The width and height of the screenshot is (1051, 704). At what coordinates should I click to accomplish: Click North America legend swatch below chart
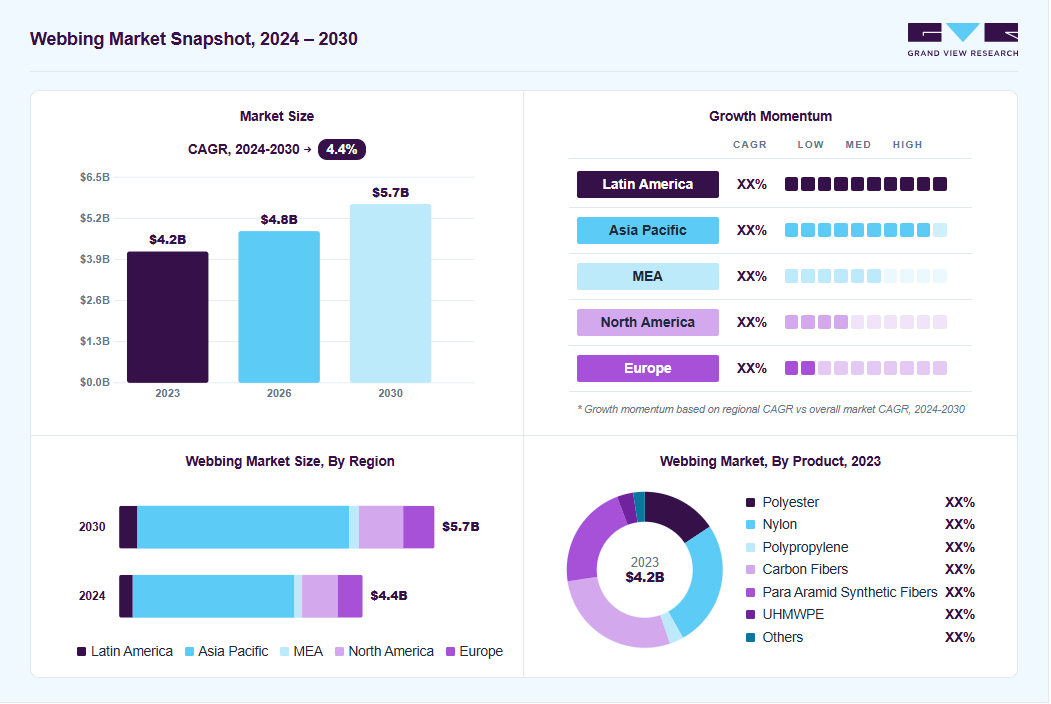pos(339,652)
